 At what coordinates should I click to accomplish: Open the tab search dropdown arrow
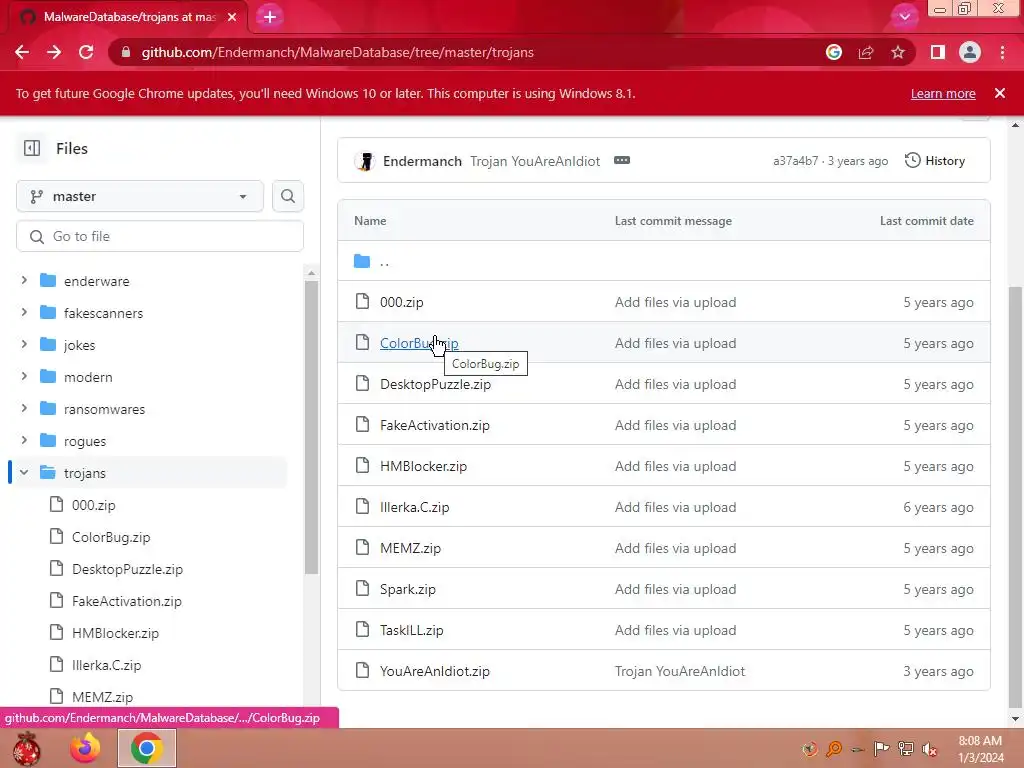tap(904, 17)
